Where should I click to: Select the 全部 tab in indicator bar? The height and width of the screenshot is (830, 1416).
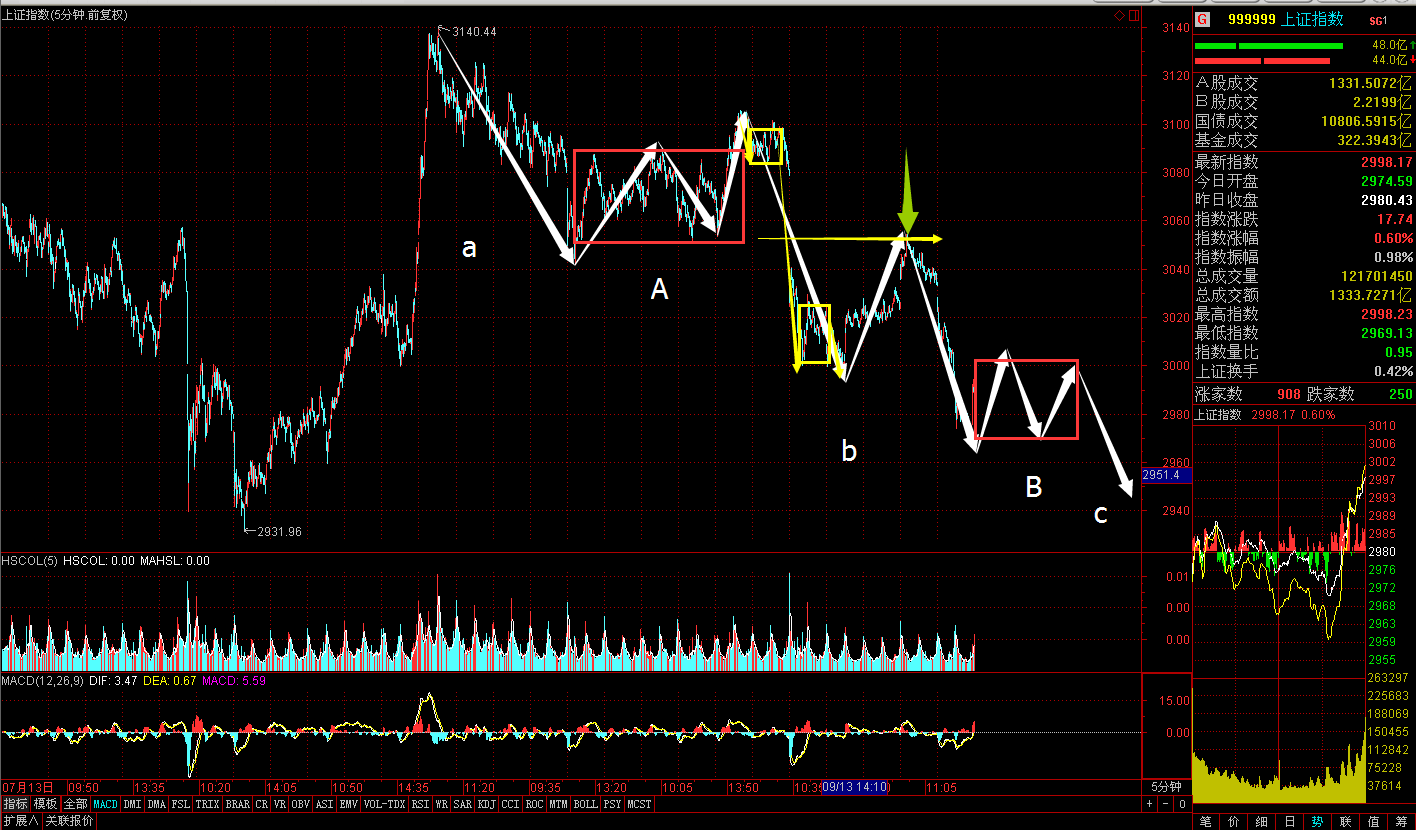(76, 804)
